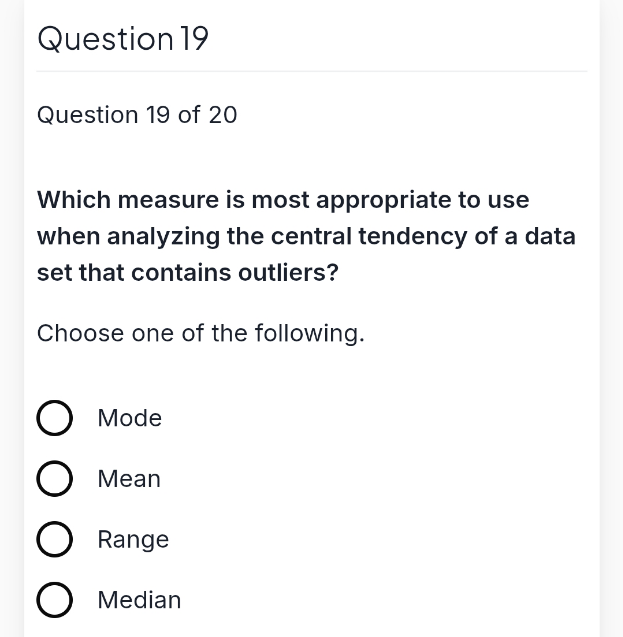The image size is (623, 637).
Task: Pick the Median radio button
Action: [x=54, y=600]
